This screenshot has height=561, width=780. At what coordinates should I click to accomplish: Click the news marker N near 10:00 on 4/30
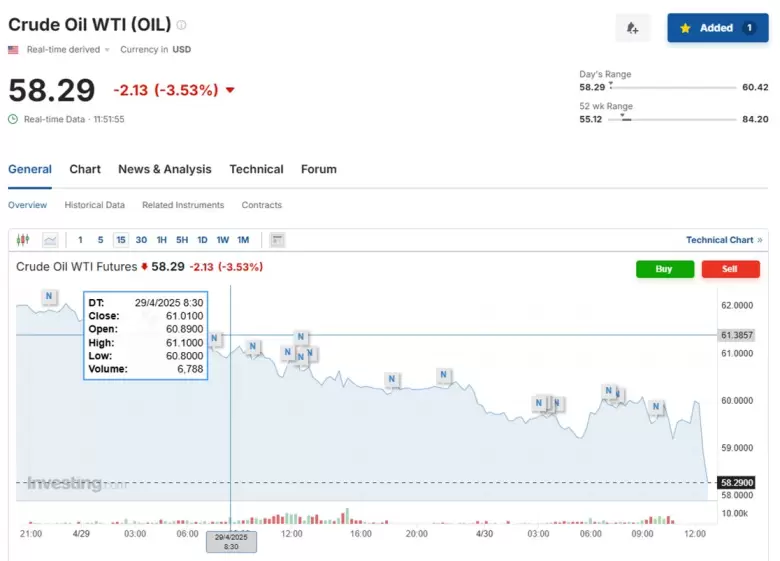point(656,407)
